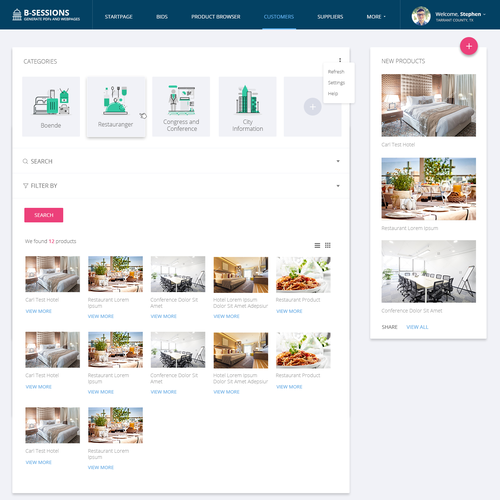Click View More under third-row Carl Test Hotel

[39, 462]
